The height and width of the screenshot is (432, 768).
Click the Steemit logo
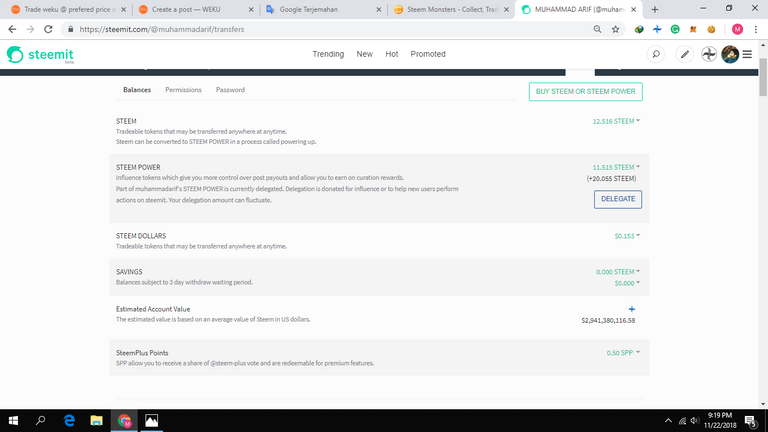click(40, 54)
